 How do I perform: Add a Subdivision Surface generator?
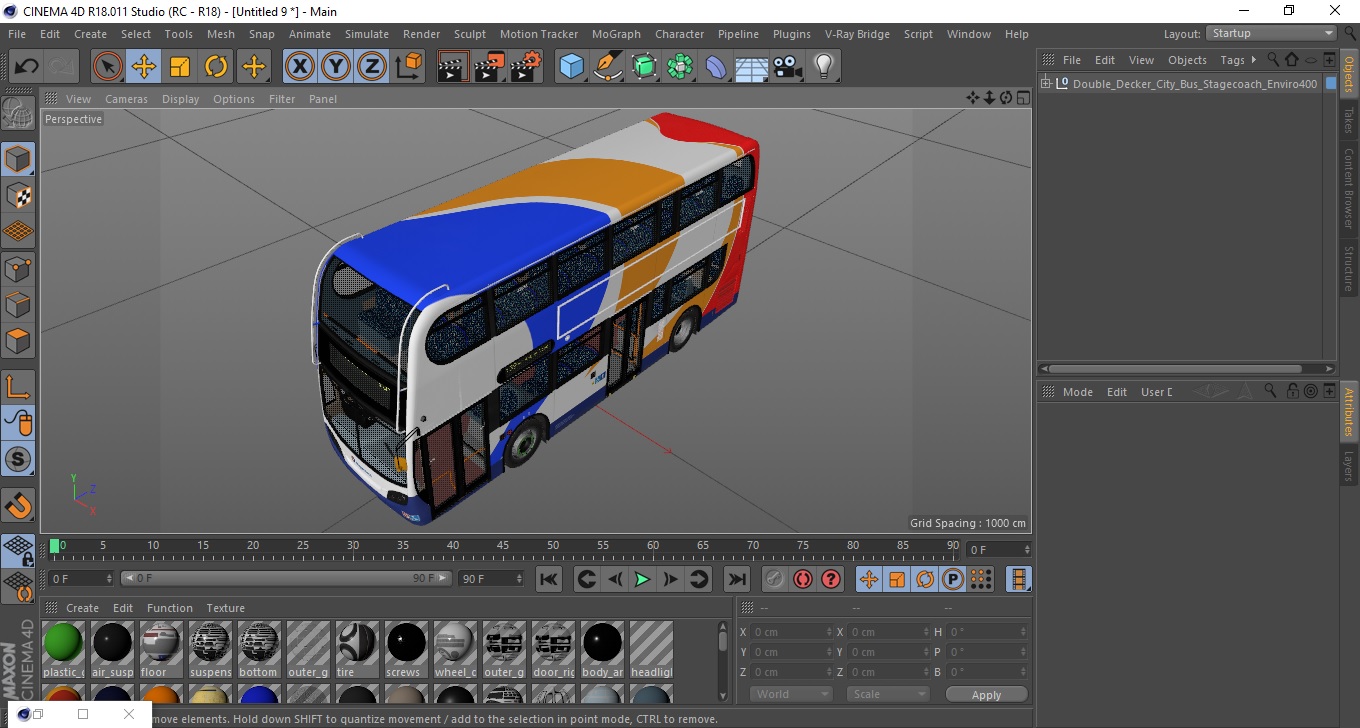pyautogui.click(x=644, y=67)
